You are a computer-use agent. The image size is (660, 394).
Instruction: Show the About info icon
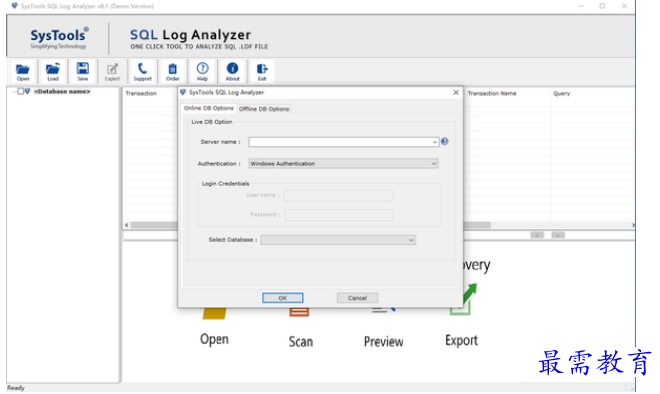point(232,71)
